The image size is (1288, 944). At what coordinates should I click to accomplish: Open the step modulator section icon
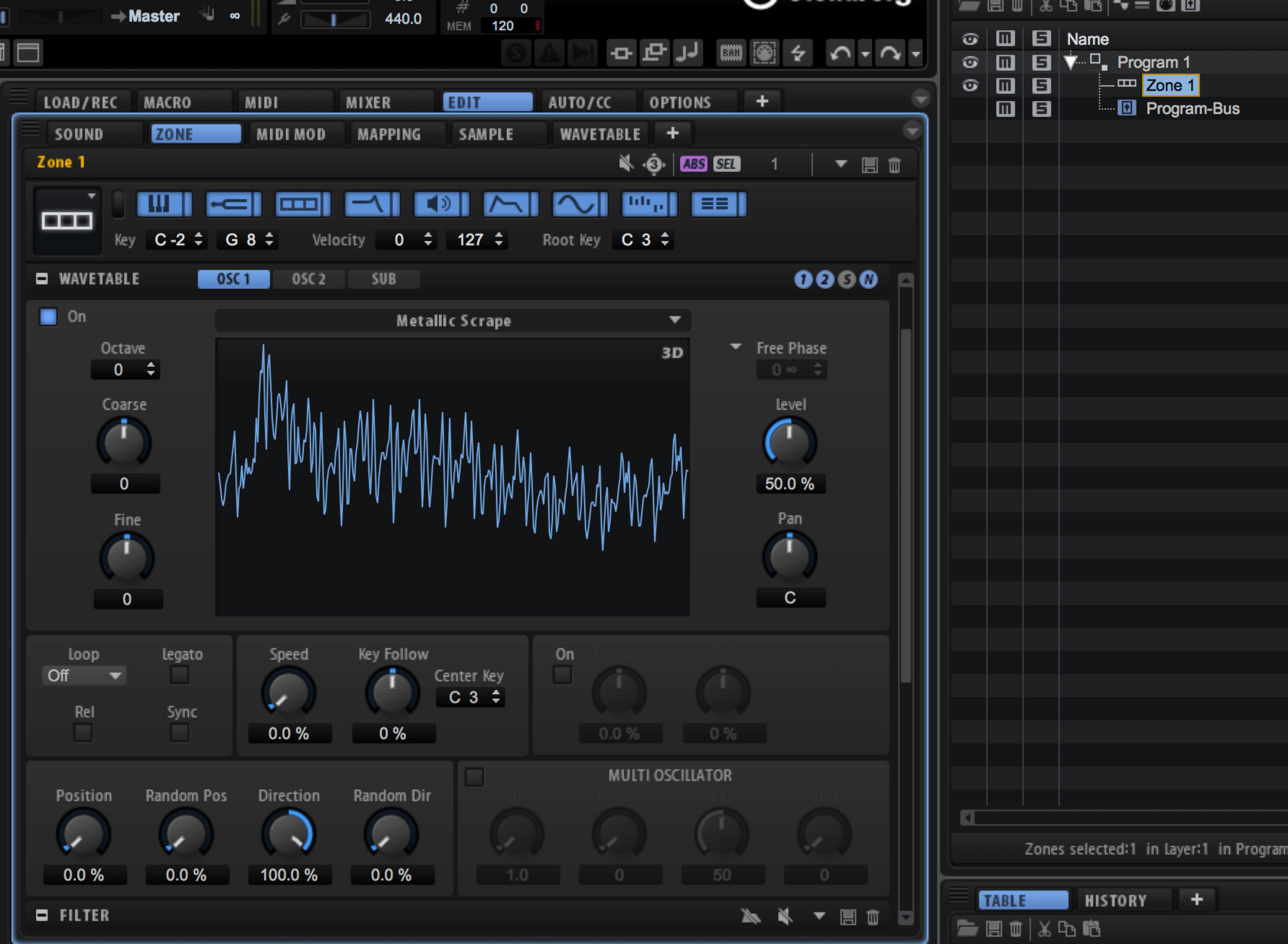coord(649,204)
